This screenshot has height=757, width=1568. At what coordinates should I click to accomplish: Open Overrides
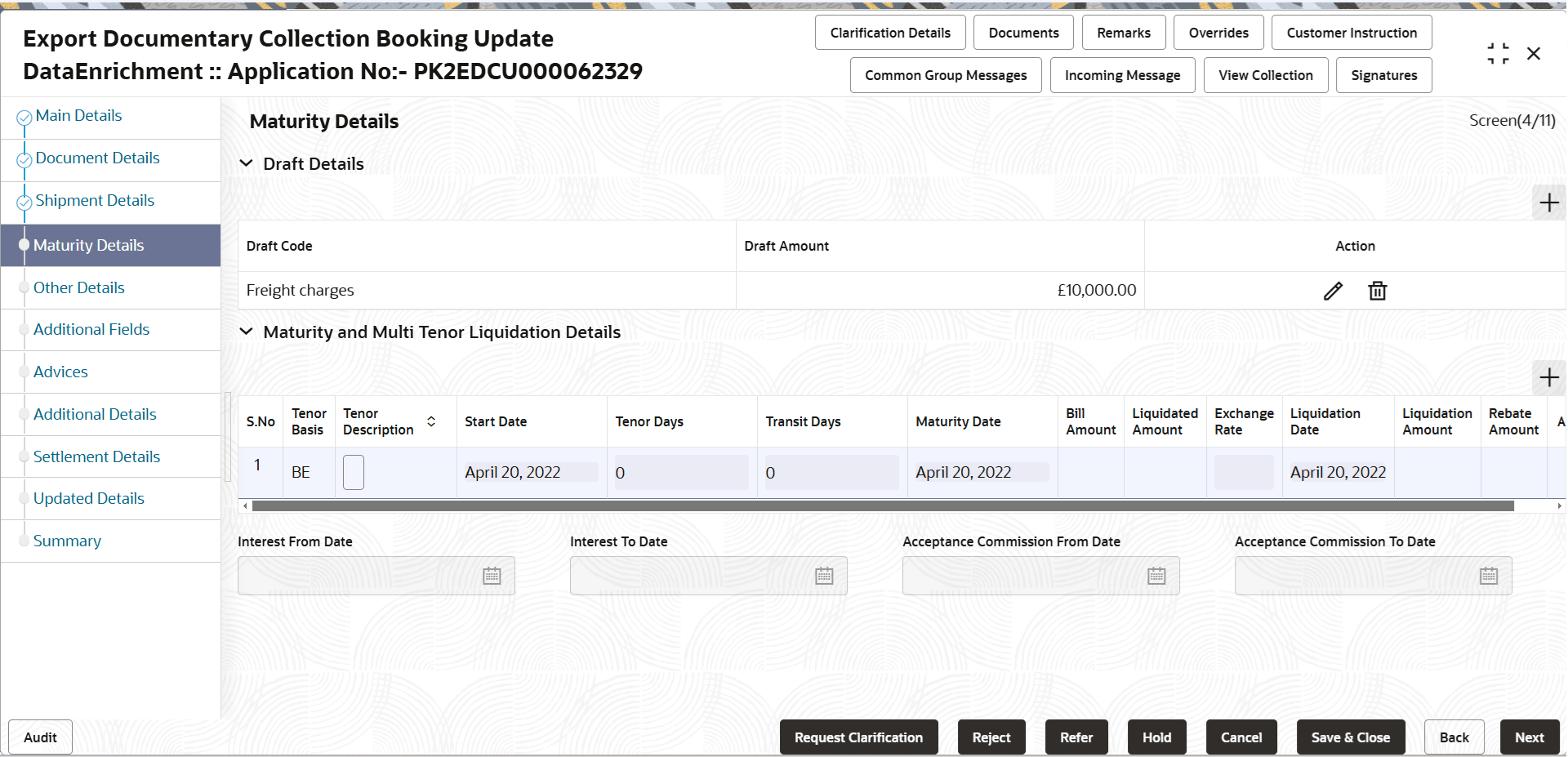[1218, 33]
